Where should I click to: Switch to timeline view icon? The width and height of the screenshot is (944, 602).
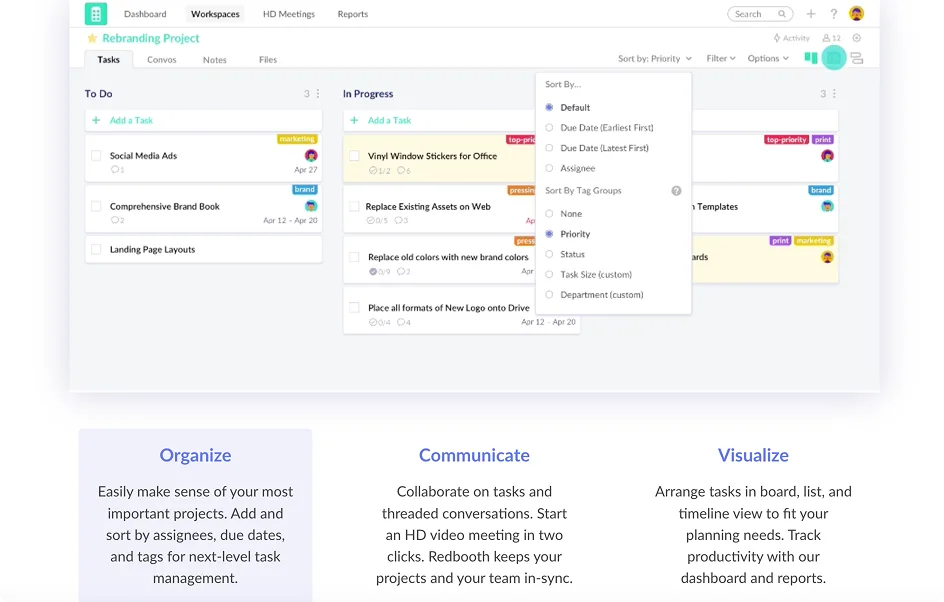point(857,58)
